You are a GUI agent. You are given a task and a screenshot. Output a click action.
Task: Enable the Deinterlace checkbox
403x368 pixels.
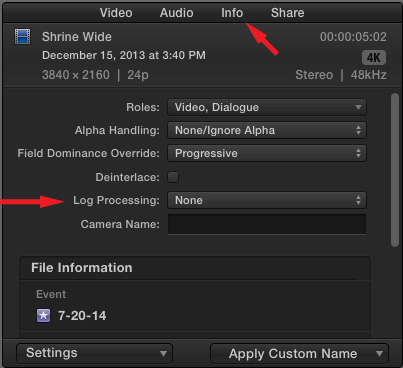click(173, 177)
